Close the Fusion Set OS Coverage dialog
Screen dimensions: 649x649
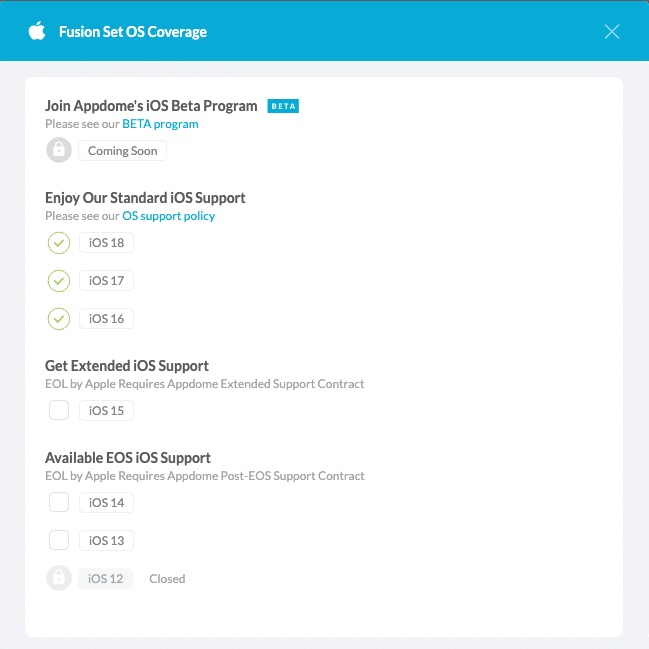click(612, 31)
